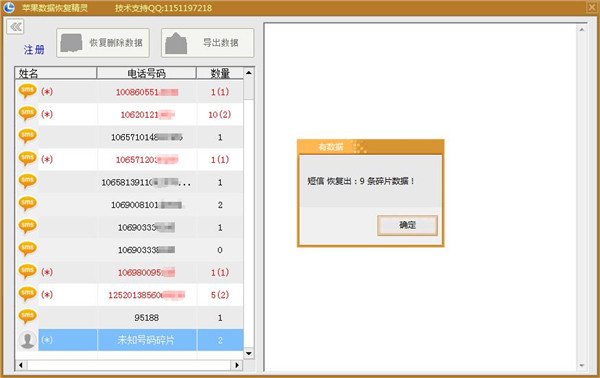The image size is (600, 378).
Task: Click the sms icon for 1065813911 row
Action: click(28, 182)
